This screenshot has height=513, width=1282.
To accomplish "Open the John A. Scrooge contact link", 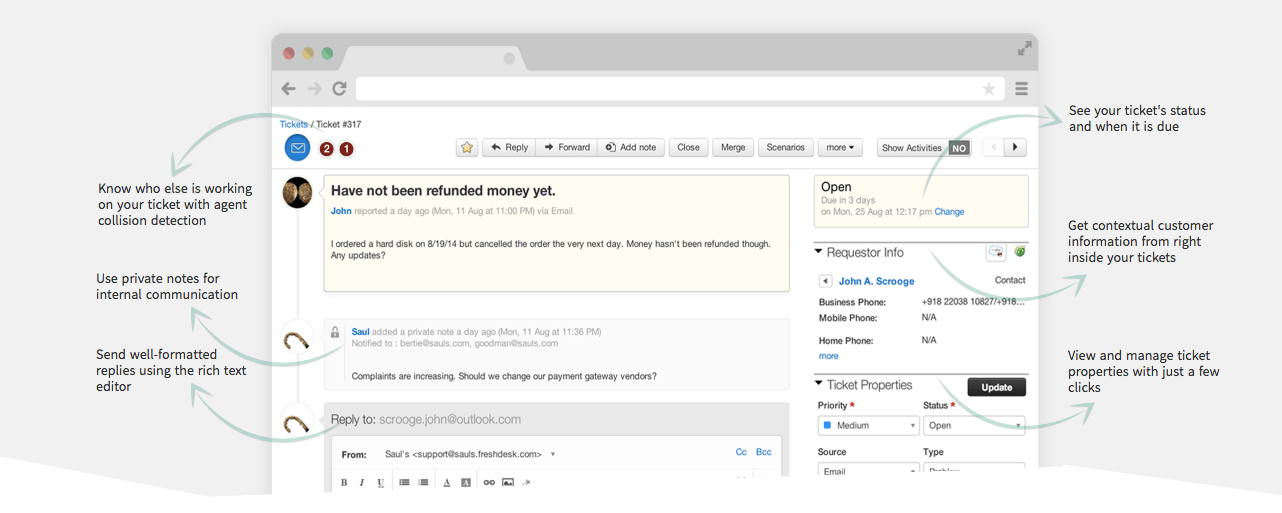I will point(876,281).
